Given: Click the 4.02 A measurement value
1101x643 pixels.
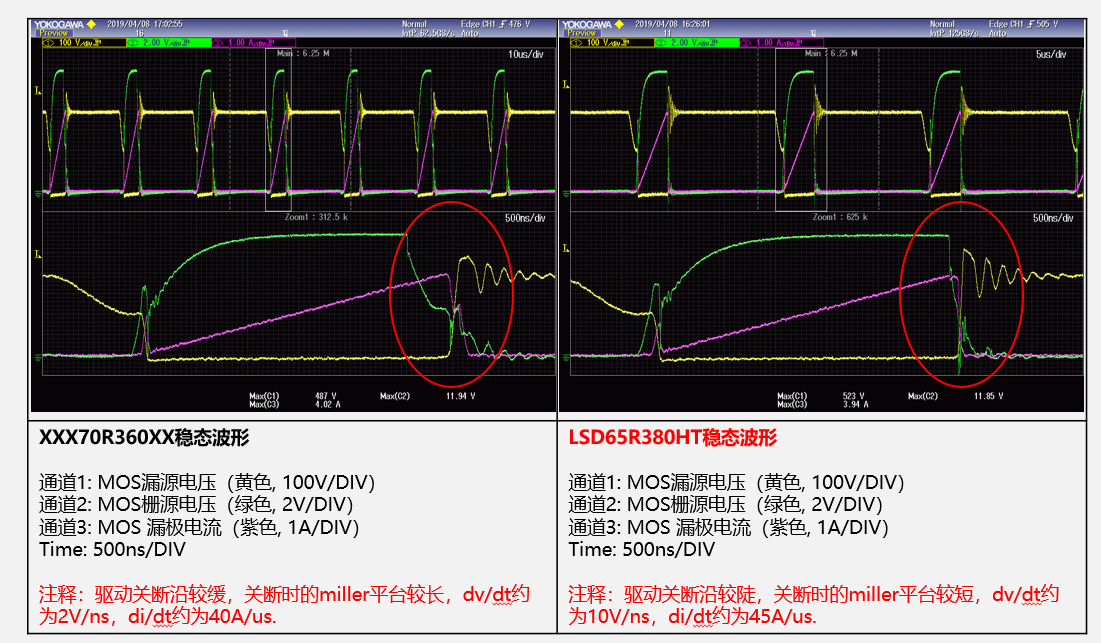Looking at the screenshot, I should click(x=328, y=404).
